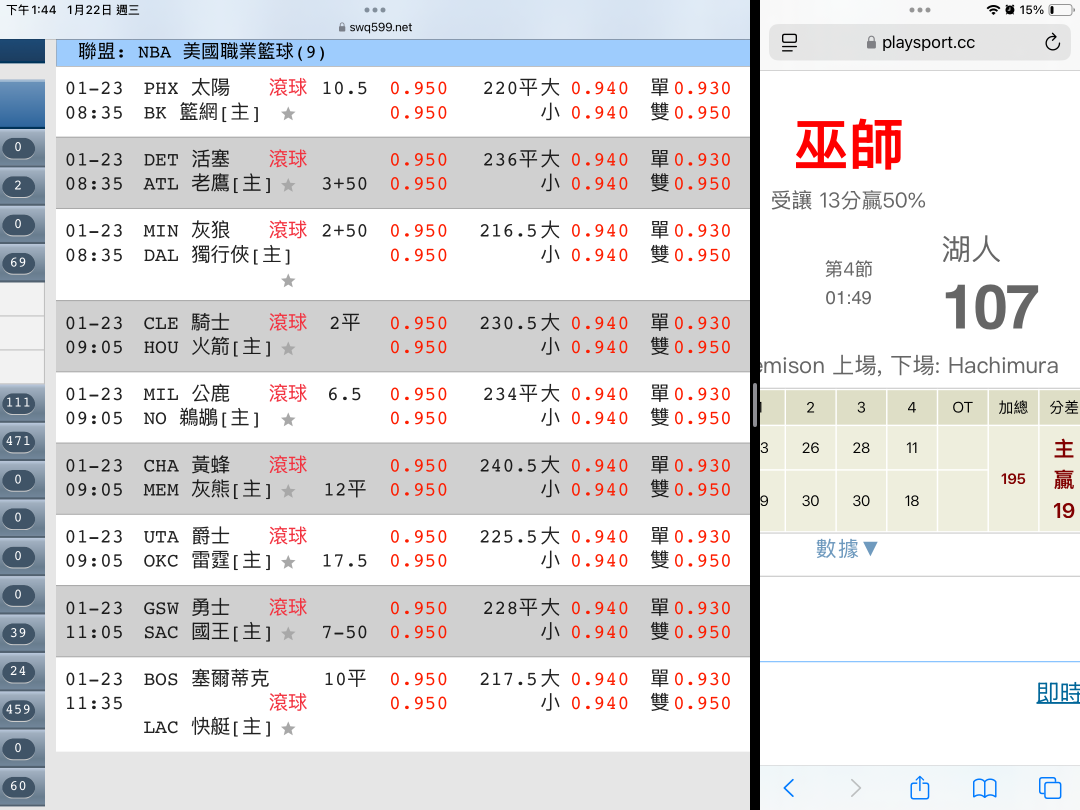Pick 217.5大 over odds 0.940
This screenshot has height=810, width=1080.
click(x=600, y=679)
